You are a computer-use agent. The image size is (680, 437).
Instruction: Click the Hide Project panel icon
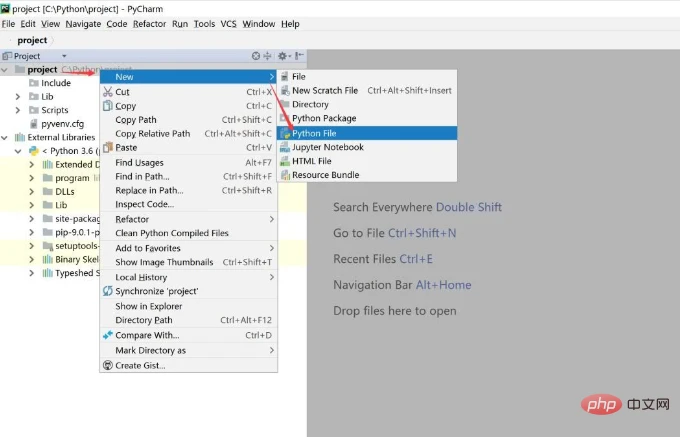[x=299, y=55]
